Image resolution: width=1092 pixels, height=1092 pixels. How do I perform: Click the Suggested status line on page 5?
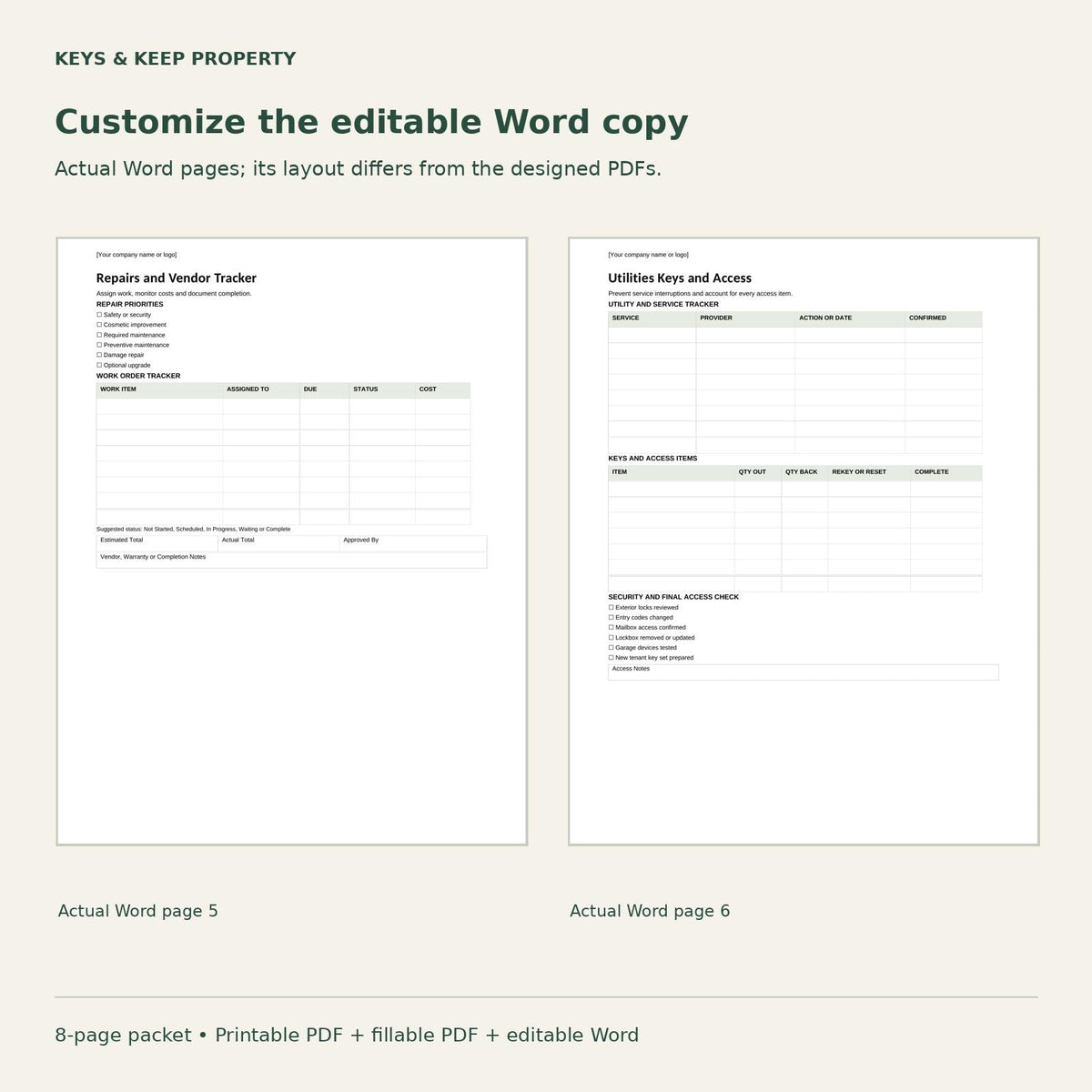click(x=194, y=530)
